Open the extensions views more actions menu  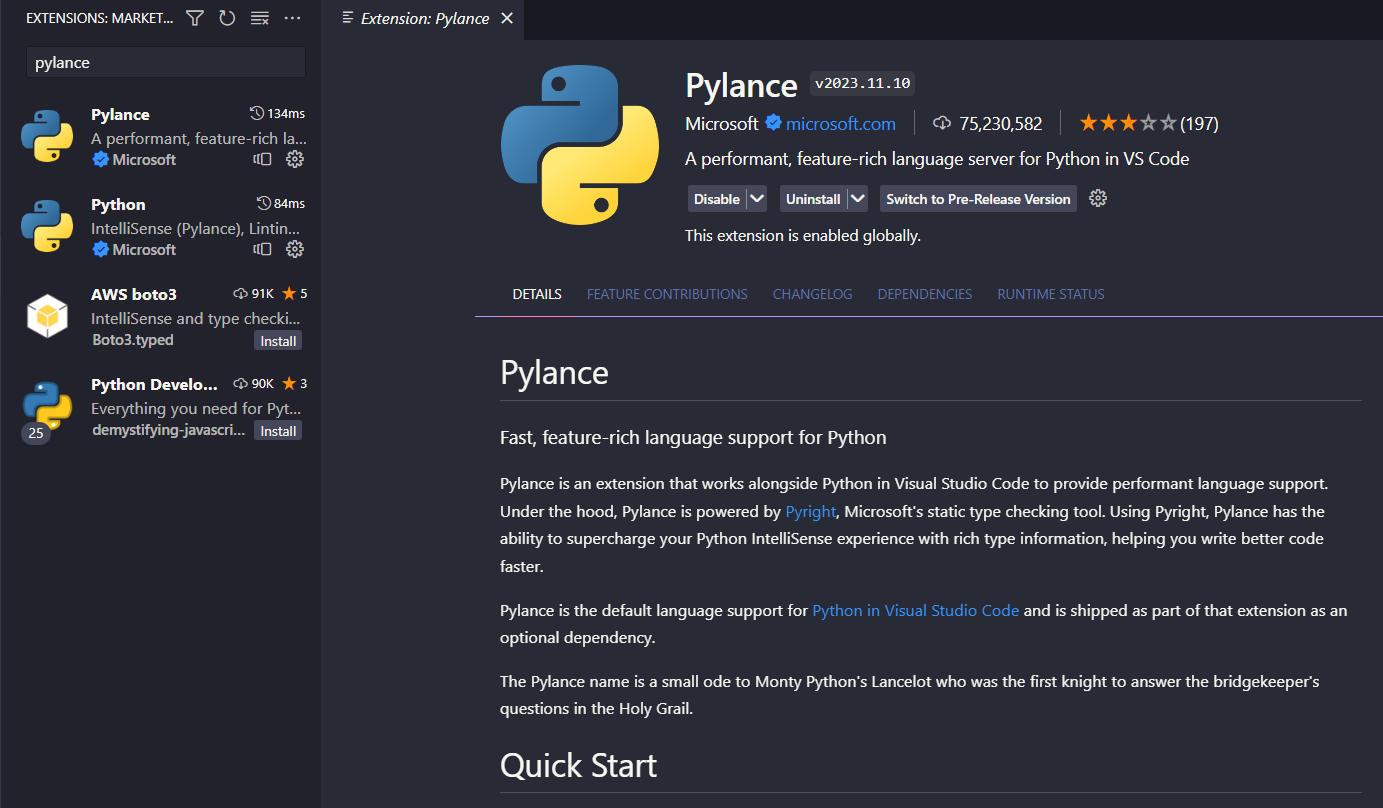pos(292,18)
